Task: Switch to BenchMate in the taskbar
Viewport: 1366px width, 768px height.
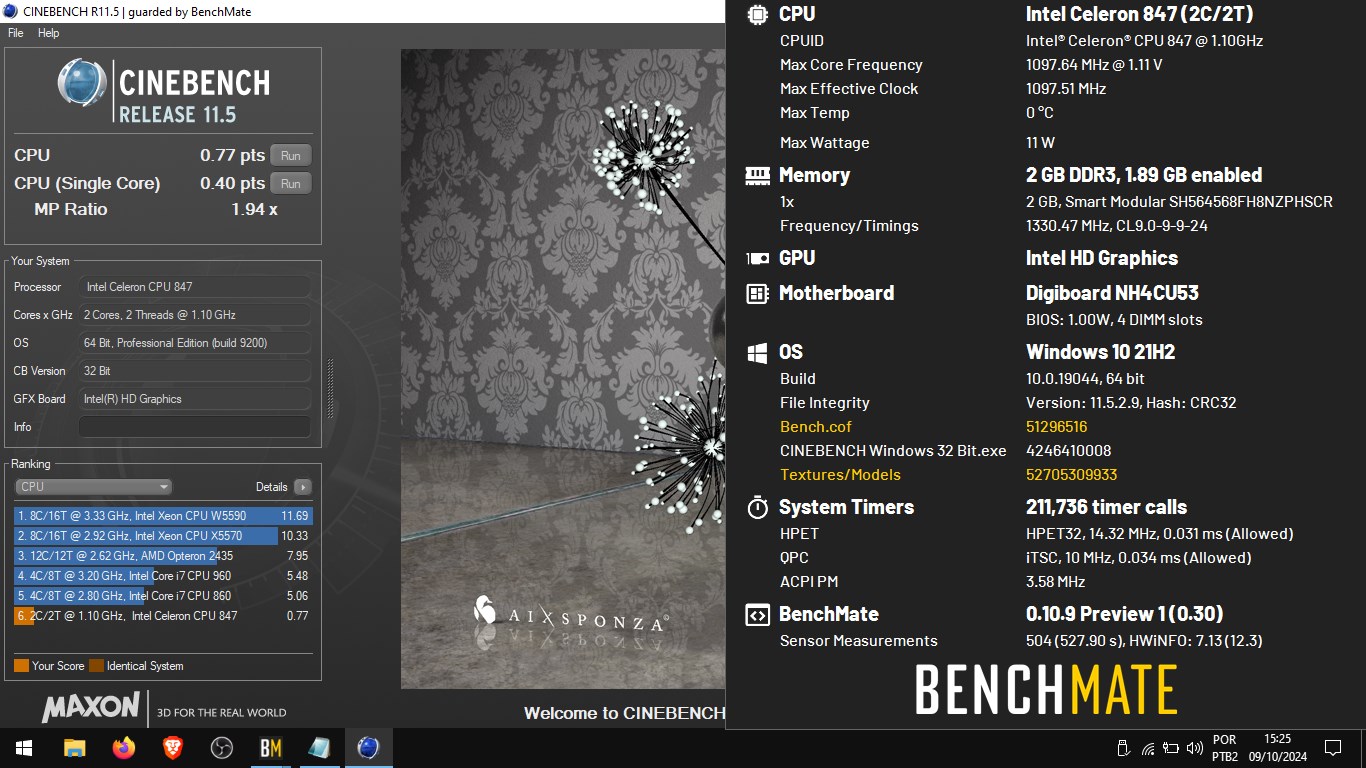Action: click(x=271, y=748)
